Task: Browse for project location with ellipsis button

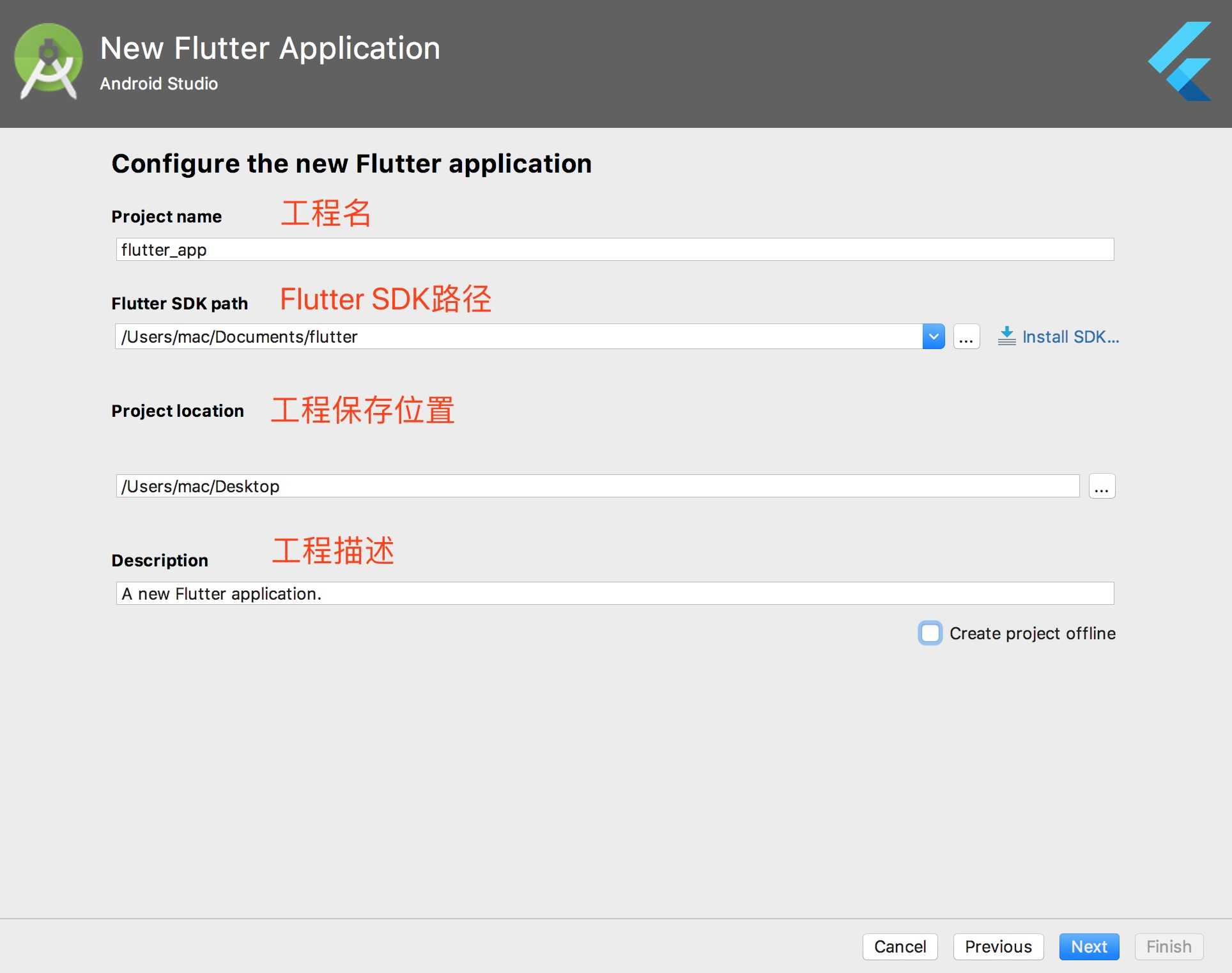Action: point(1102,486)
